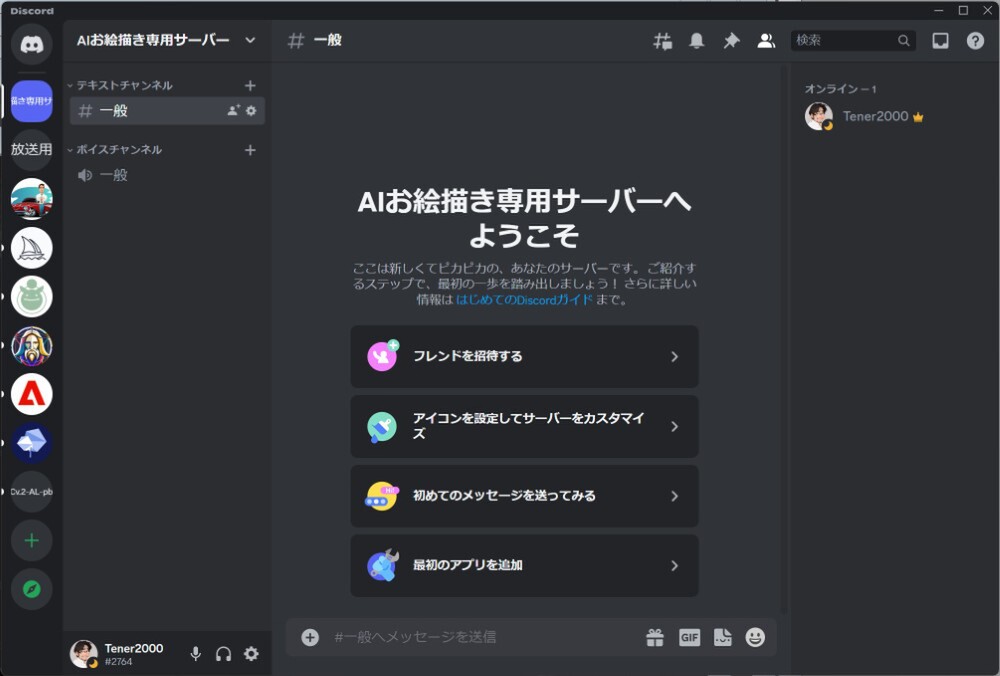This screenshot has width=1000, height=676.
Task: Open the help question mark icon
Action: [975, 41]
